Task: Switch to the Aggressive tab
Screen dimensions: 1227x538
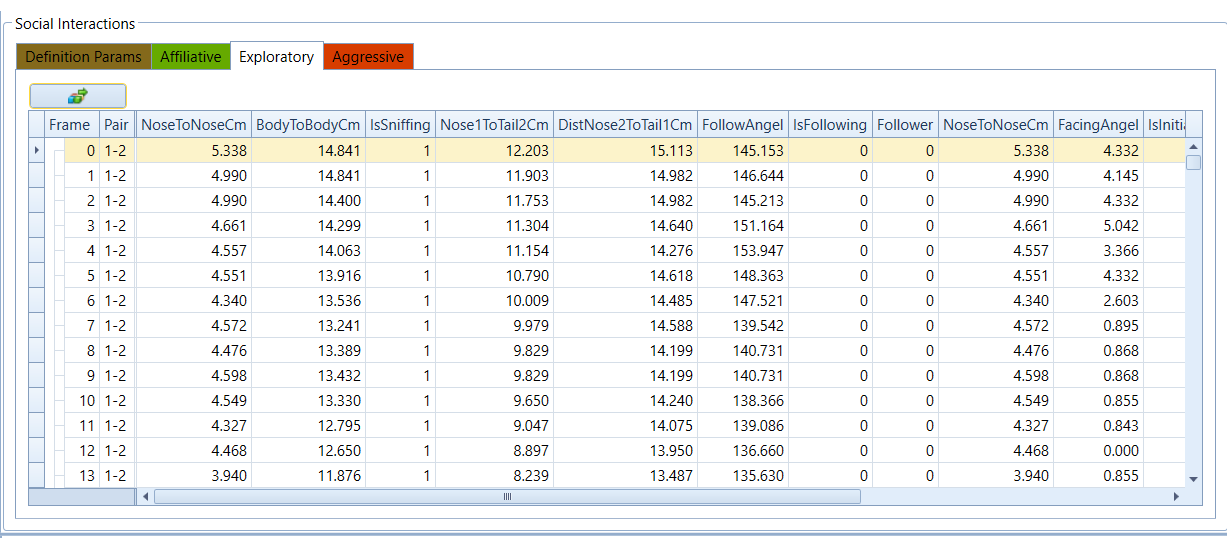Action: [368, 57]
